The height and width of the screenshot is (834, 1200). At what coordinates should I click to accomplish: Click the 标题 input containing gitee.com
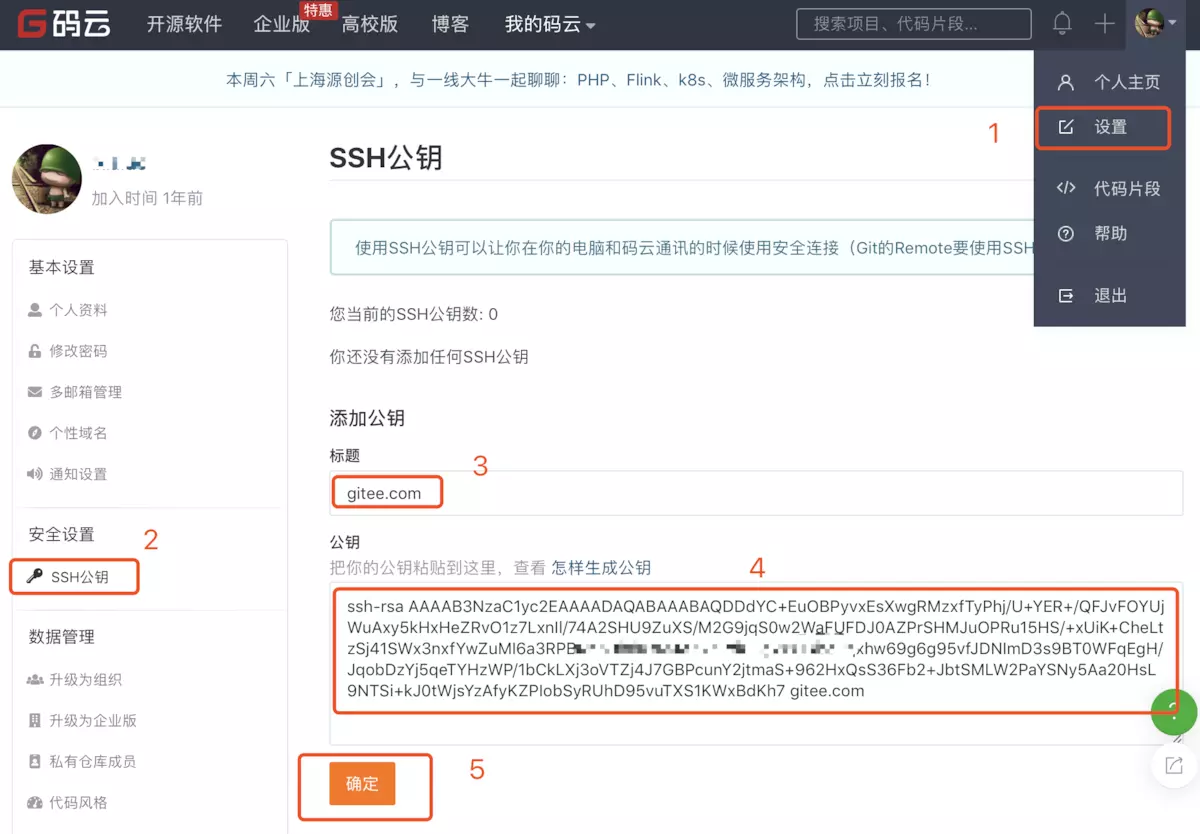tap(756, 493)
